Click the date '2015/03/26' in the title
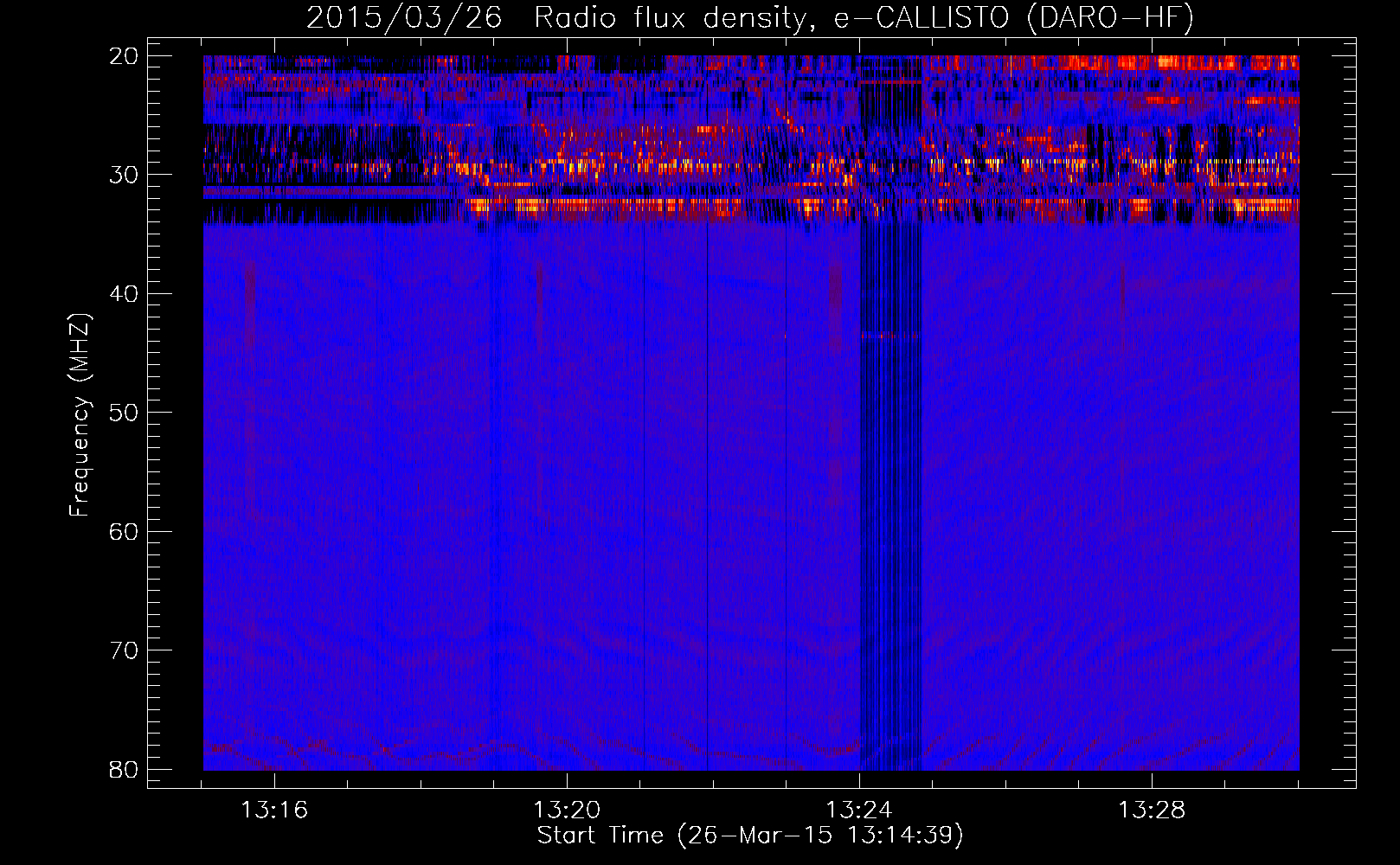1400x865 pixels. [x=404, y=18]
